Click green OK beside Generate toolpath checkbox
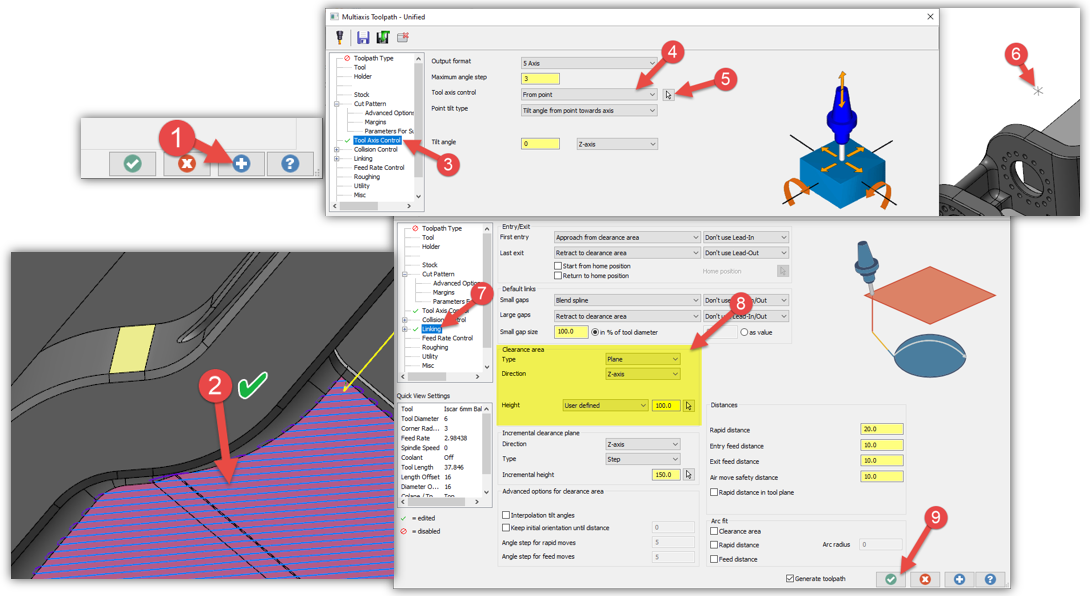 [x=890, y=579]
